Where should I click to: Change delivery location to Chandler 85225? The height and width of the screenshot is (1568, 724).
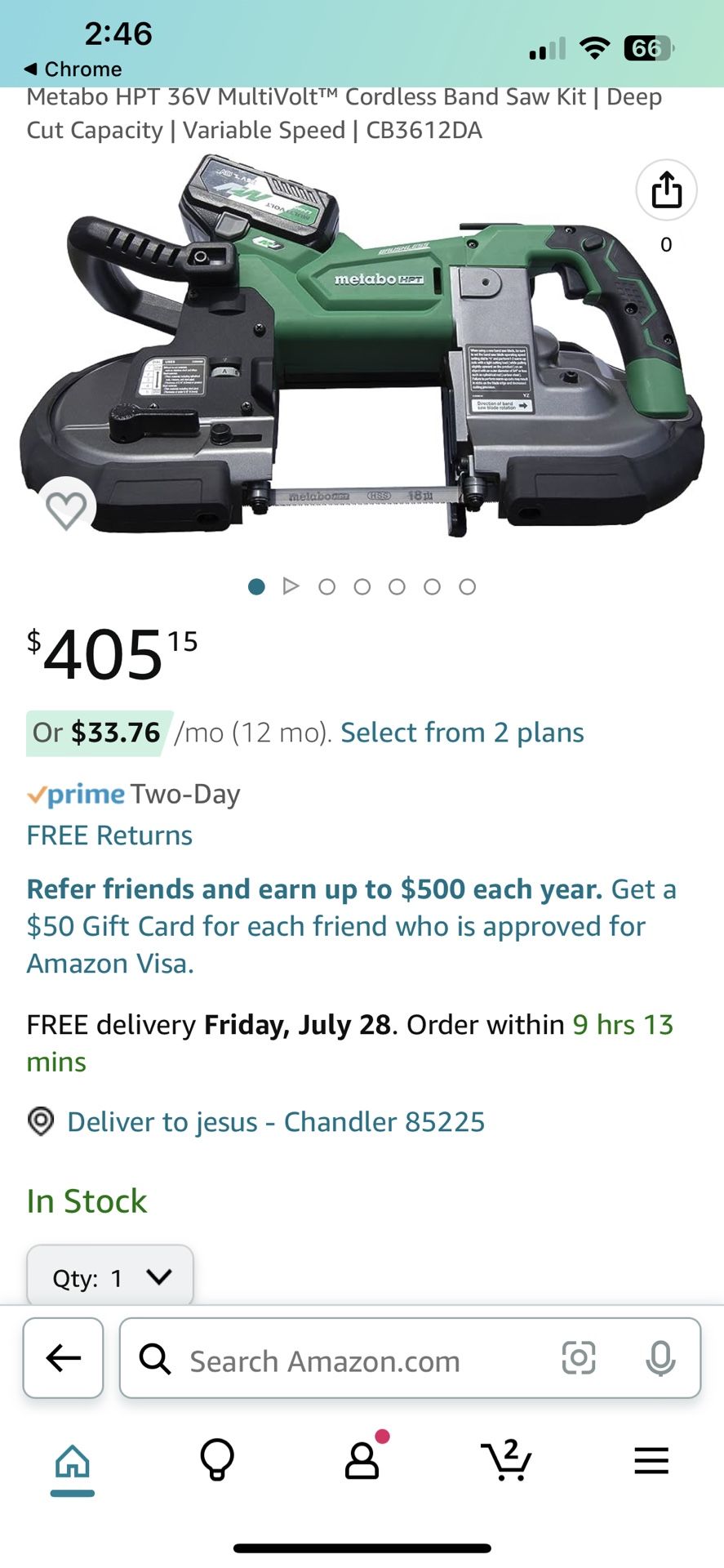click(x=275, y=1122)
